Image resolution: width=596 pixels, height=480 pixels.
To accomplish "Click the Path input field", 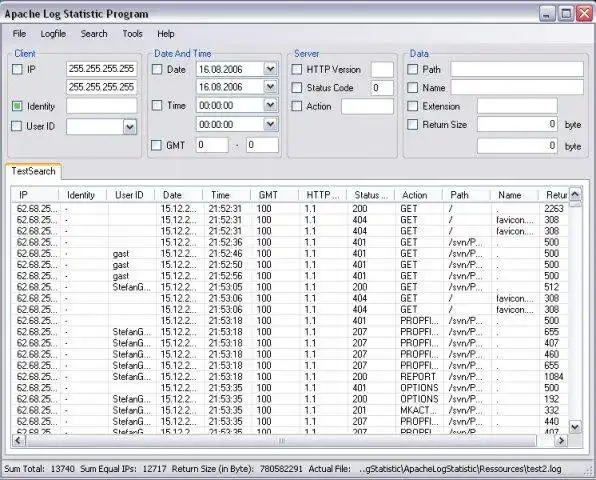I will (x=517, y=69).
